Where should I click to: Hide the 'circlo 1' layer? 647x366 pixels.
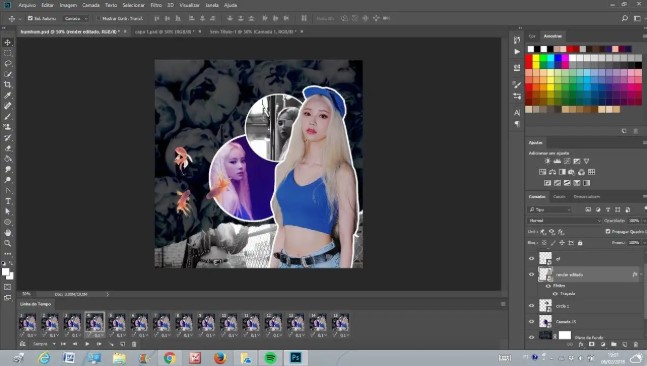[x=531, y=306]
